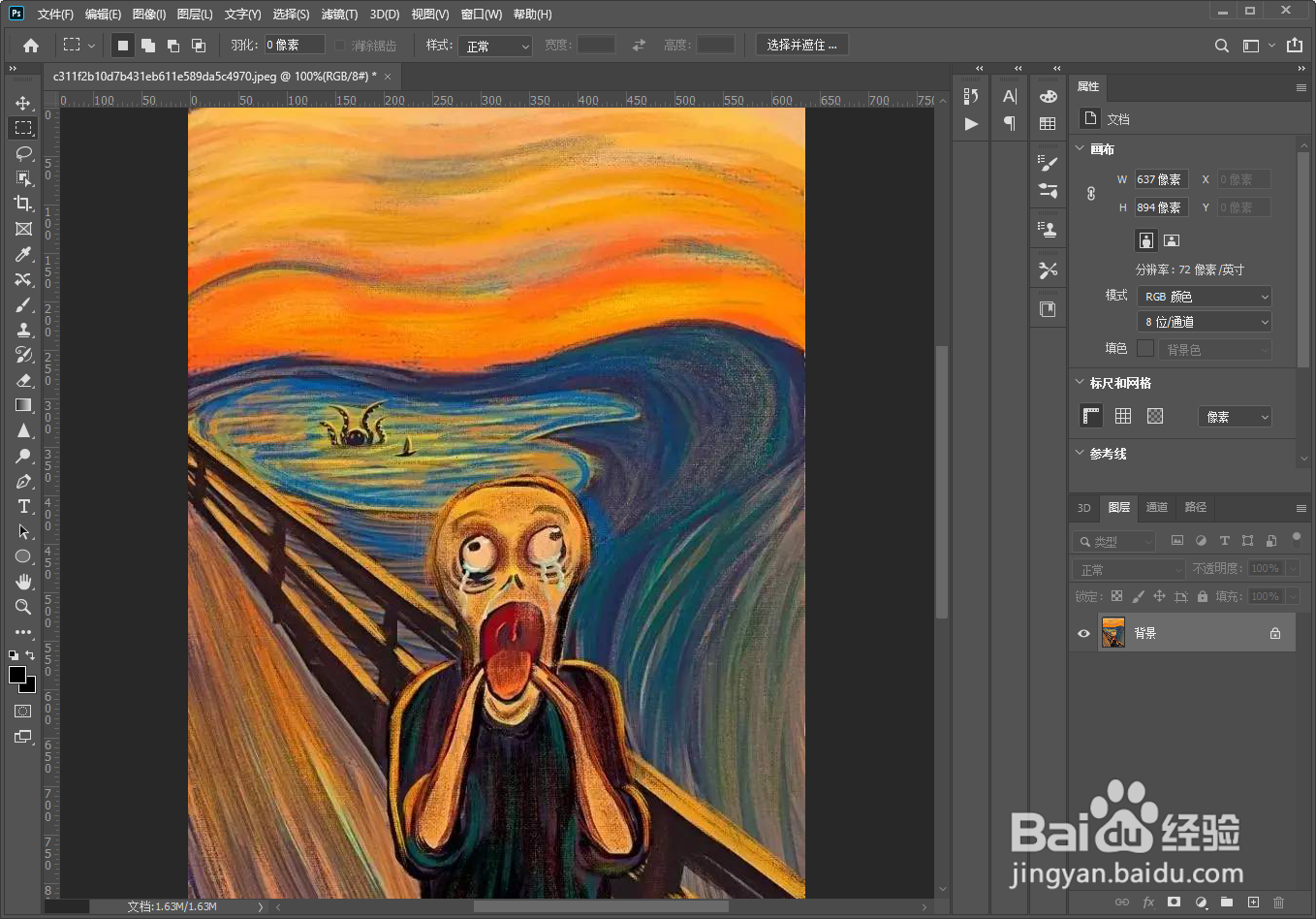Image resolution: width=1316 pixels, height=919 pixels.
Task: Click the 属性 panel tab
Action: tap(1088, 86)
